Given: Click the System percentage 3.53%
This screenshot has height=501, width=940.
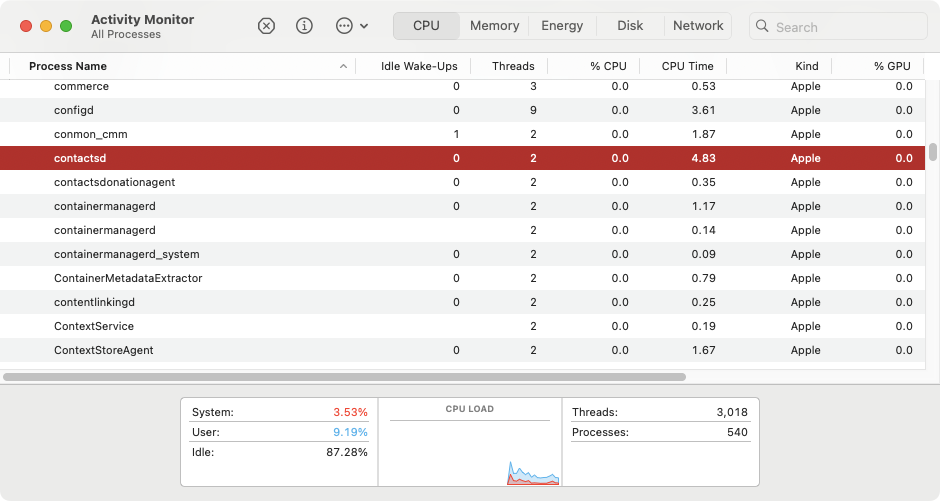Looking at the screenshot, I should (350, 412).
